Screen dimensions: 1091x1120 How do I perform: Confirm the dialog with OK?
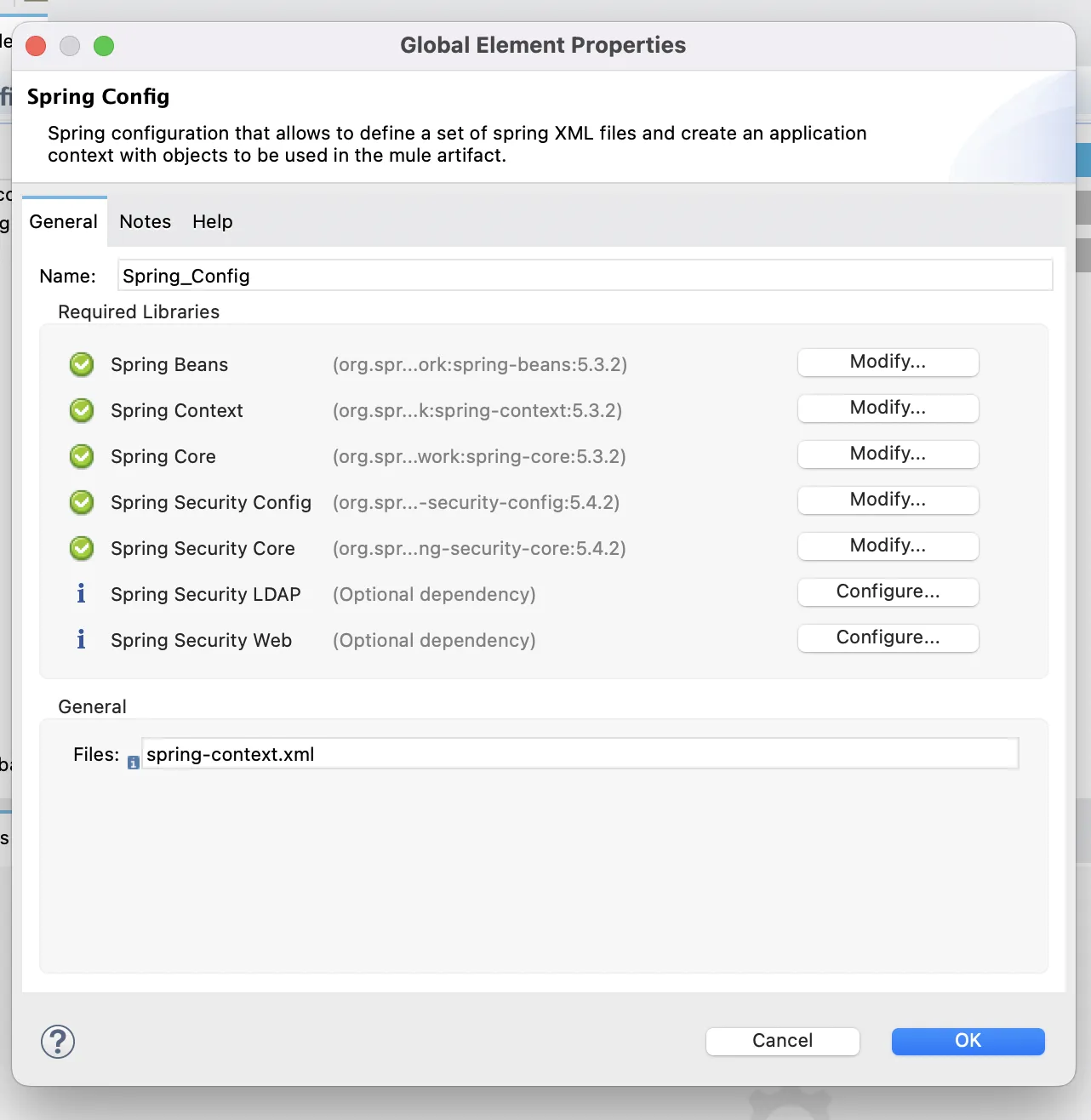pos(968,1042)
